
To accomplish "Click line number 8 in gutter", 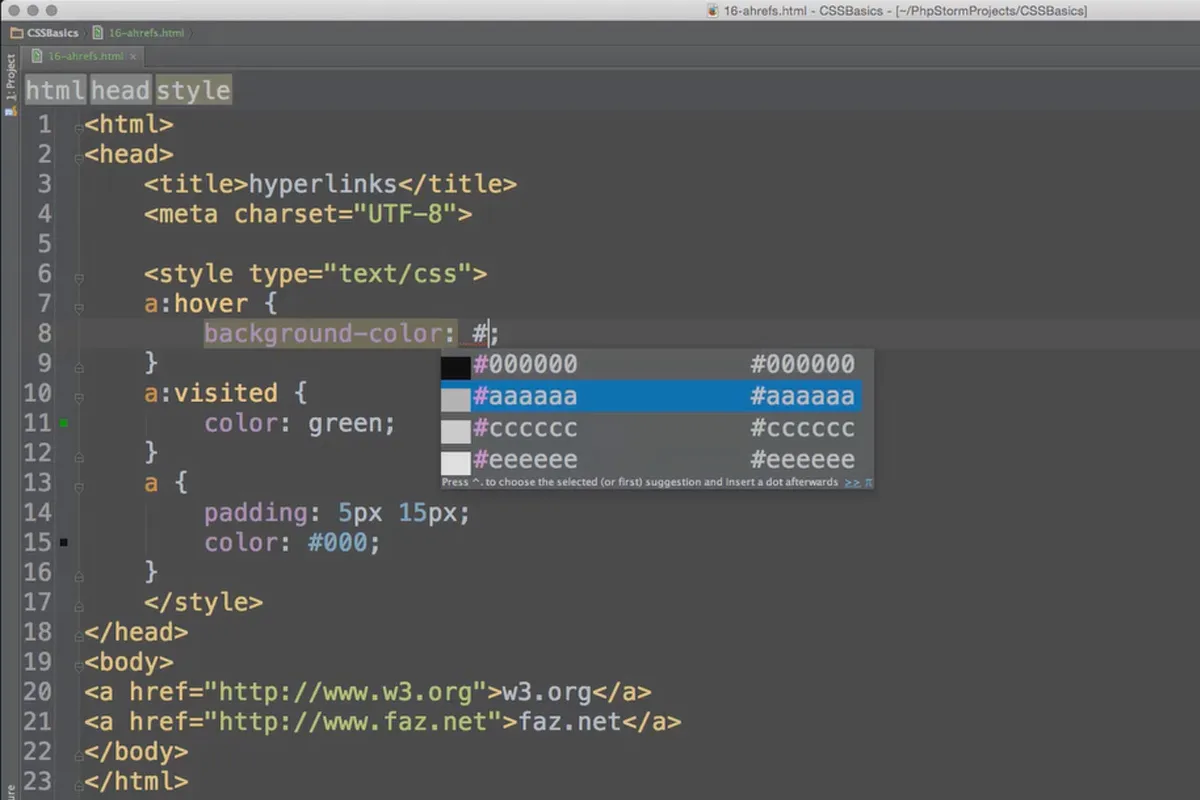I will point(44,333).
